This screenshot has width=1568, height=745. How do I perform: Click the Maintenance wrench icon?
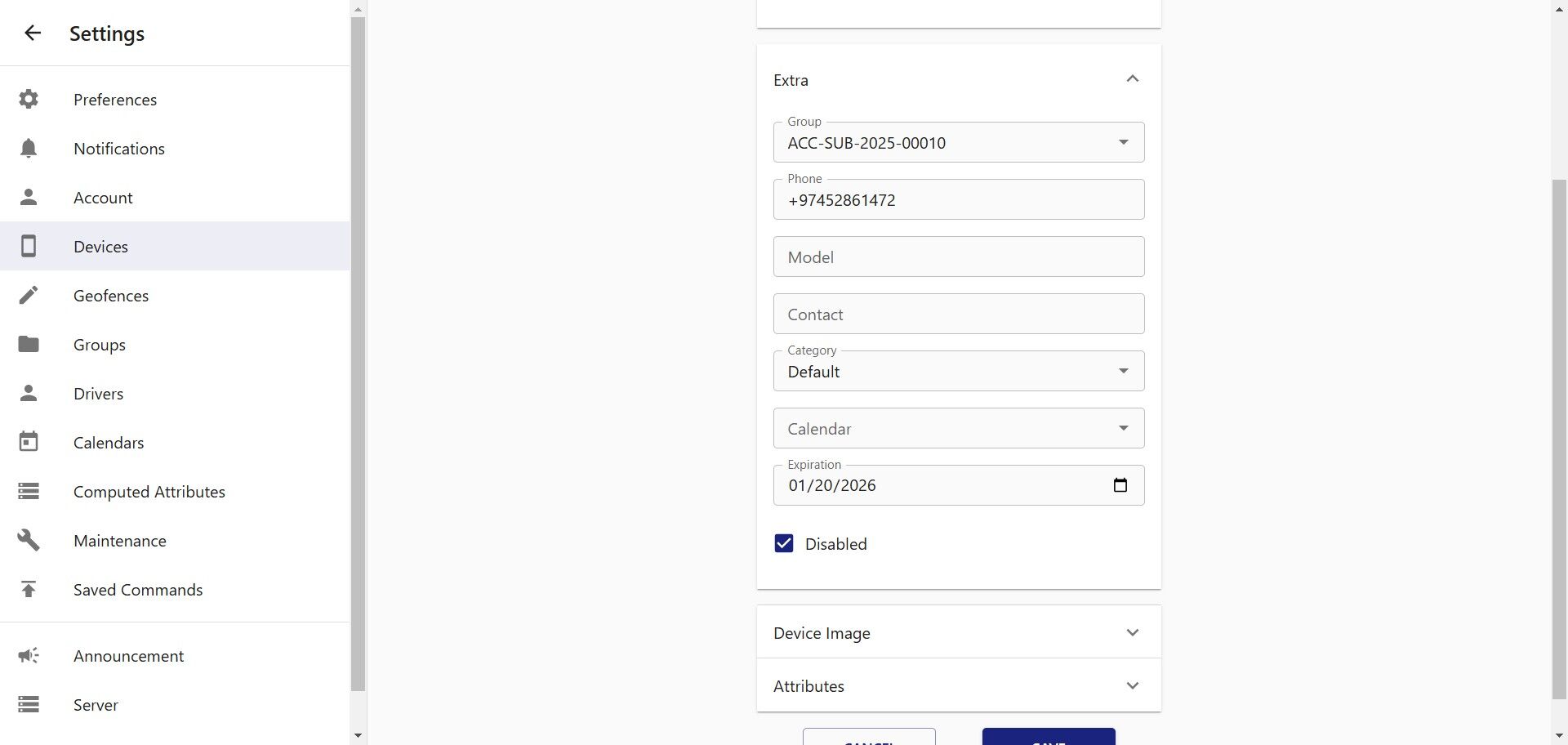tap(29, 540)
